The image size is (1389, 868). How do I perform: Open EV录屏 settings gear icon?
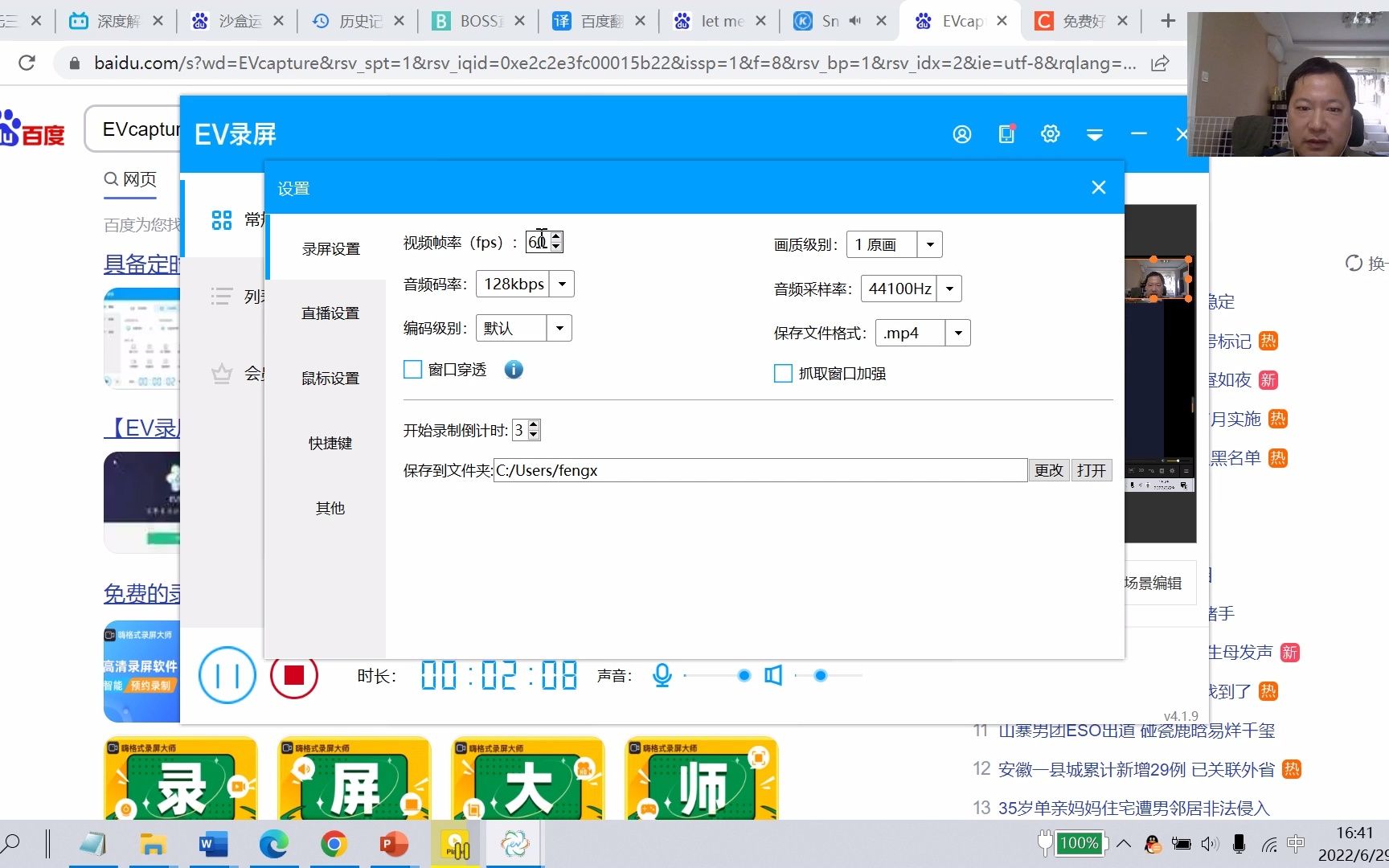pos(1050,133)
